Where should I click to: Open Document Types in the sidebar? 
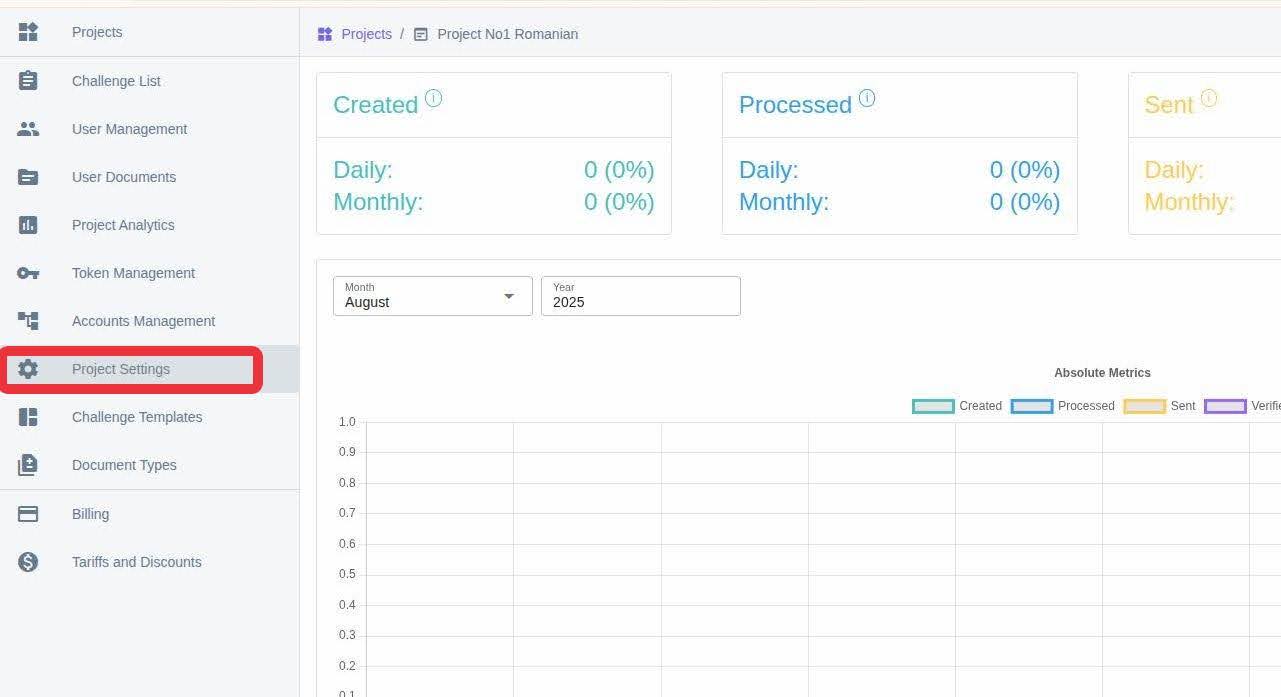124,465
